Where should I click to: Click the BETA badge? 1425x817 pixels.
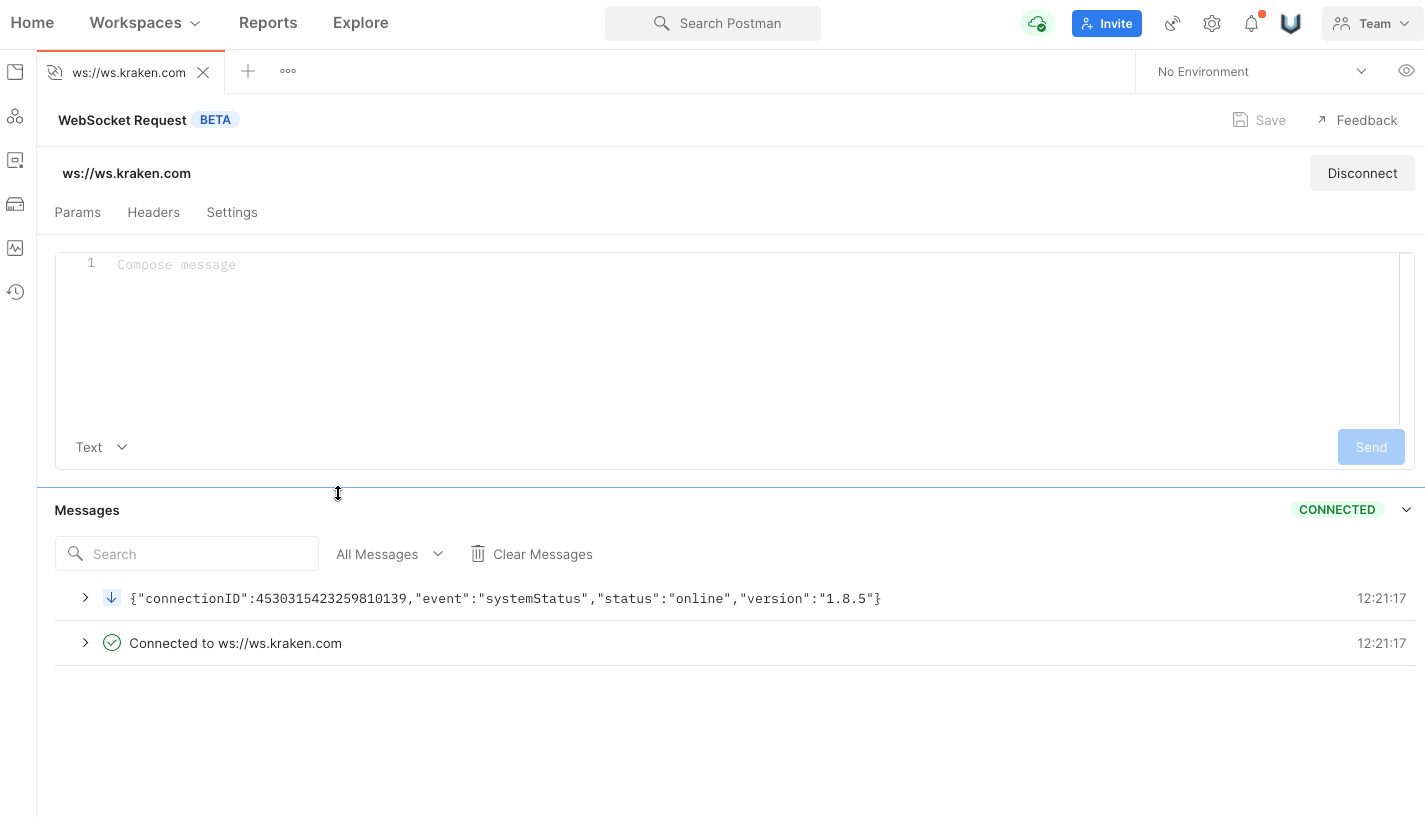pyautogui.click(x=215, y=120)
